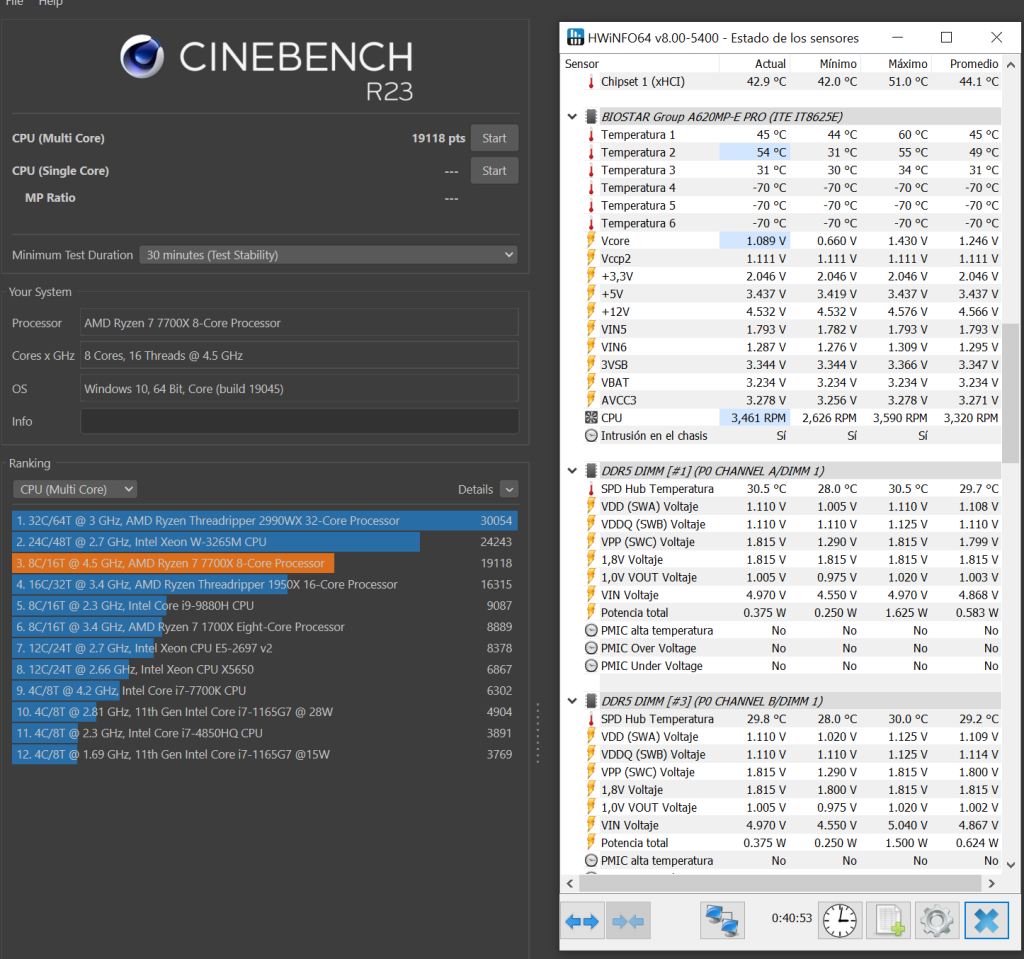Open the network computers remote sensor icon
This screenshot has width=1024, height=959.
722,921
